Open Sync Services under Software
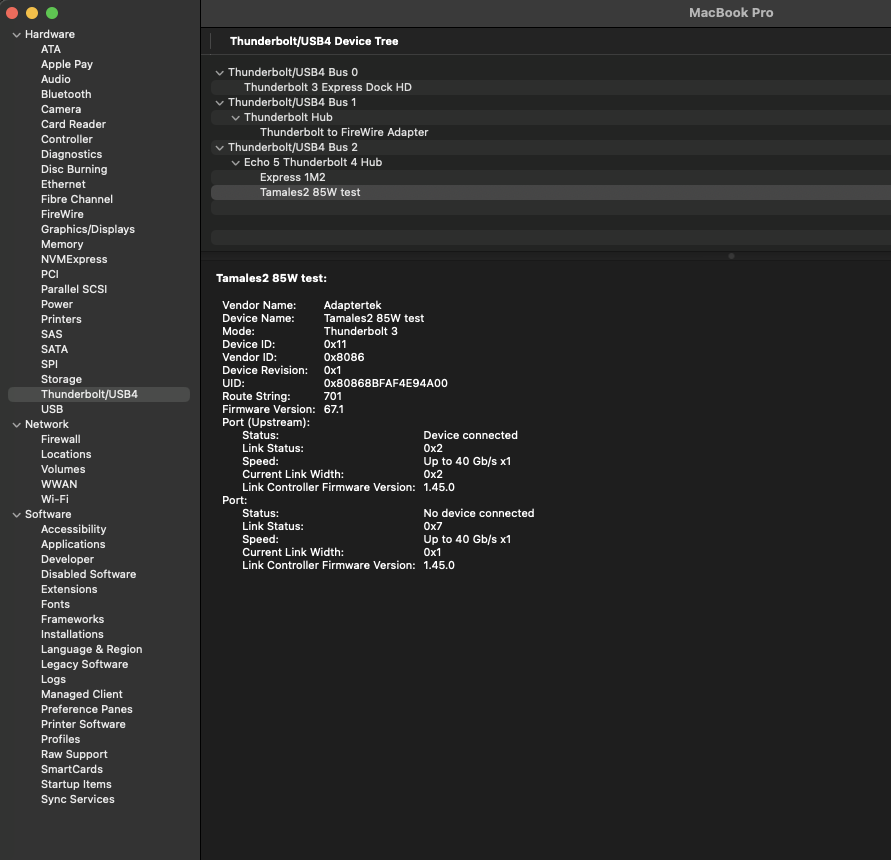The width and height of the screenshot is (891, 860). pyautogui.click(x=77, y=799)
